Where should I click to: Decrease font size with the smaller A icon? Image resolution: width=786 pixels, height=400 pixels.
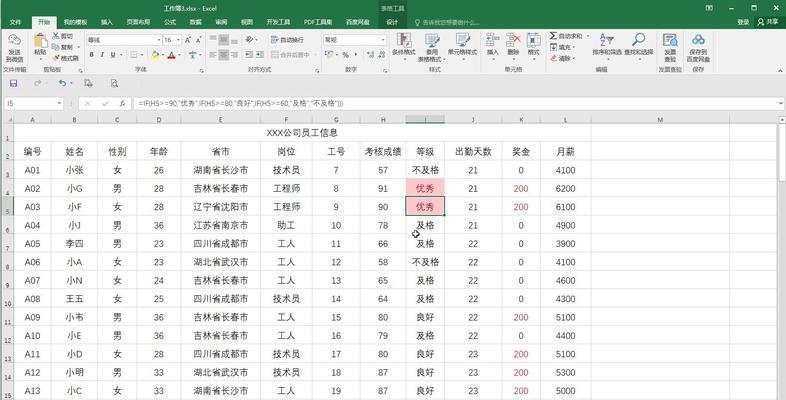tap(199, 40)
